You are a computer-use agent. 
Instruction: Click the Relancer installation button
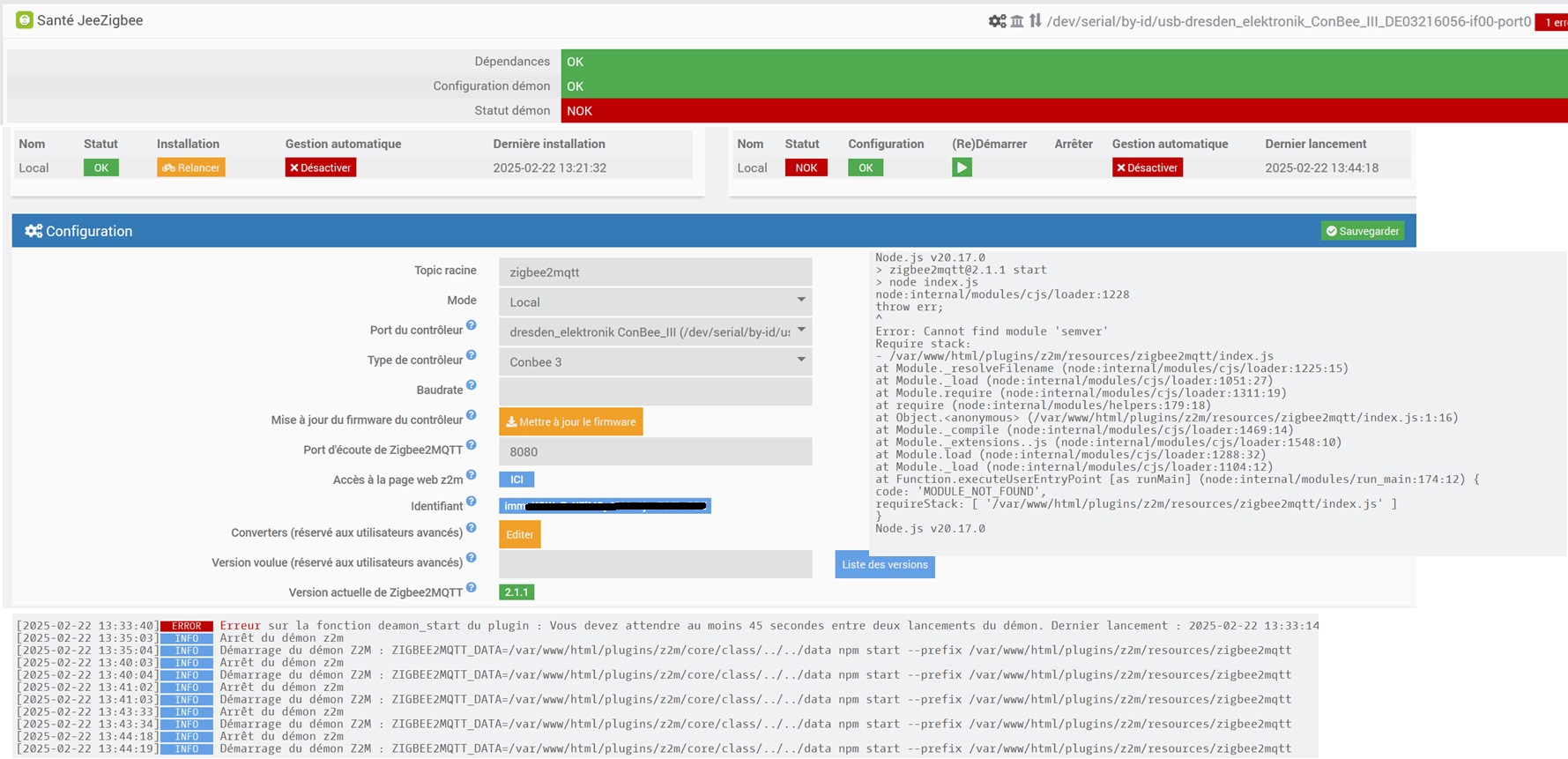[191, 167]
